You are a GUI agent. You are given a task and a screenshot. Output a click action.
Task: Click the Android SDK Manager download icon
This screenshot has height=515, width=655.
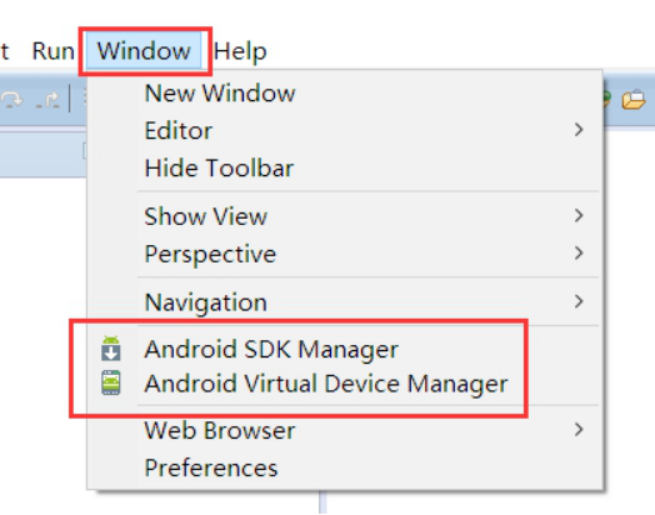[111, 348]
